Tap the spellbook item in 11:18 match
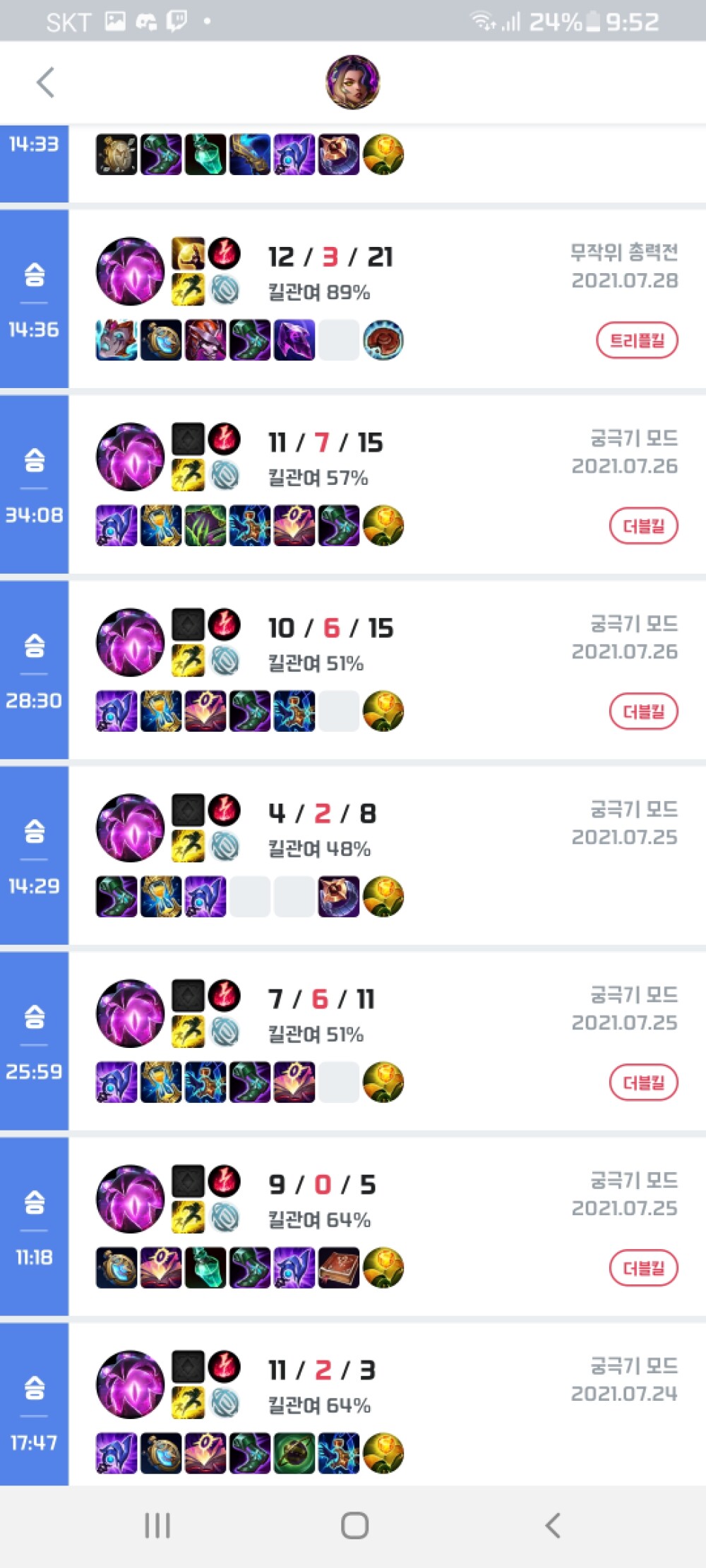This screenshot has width=706, height=1568. click(x=339, y=1268)
